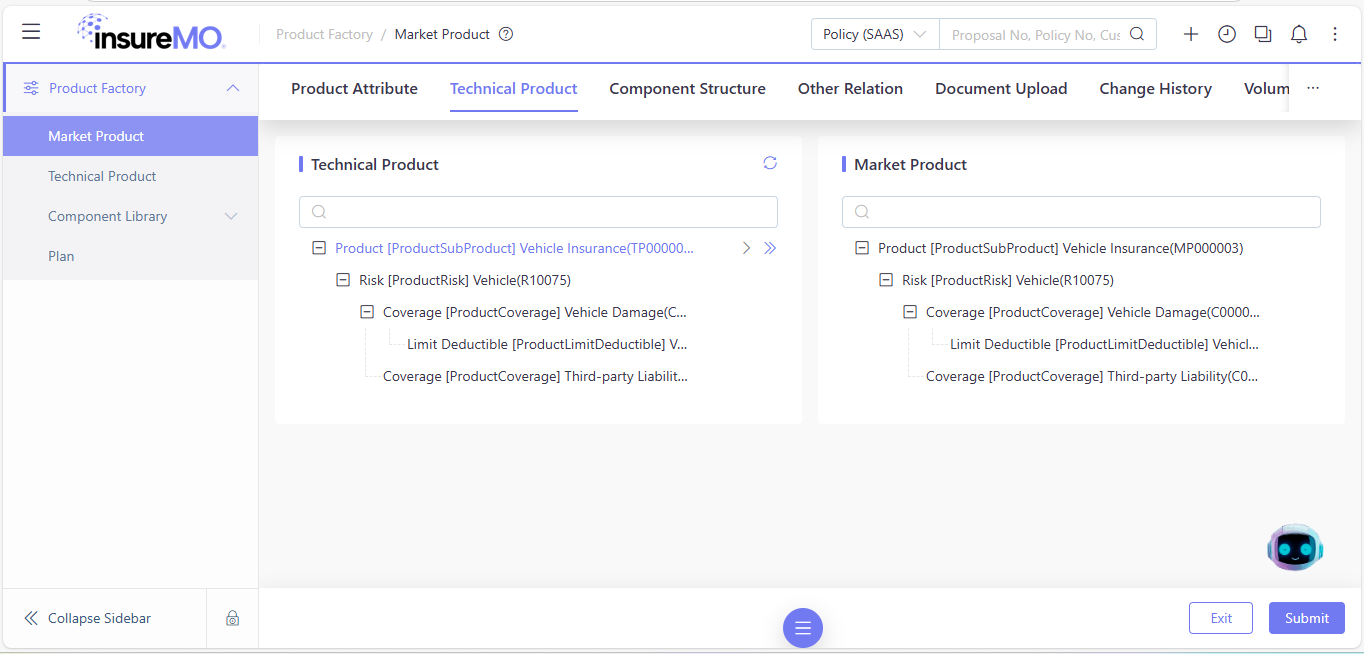Click double arrow next to Vehicle Insurance(TP...)
1364x654 pixels.
coord(770,248)
